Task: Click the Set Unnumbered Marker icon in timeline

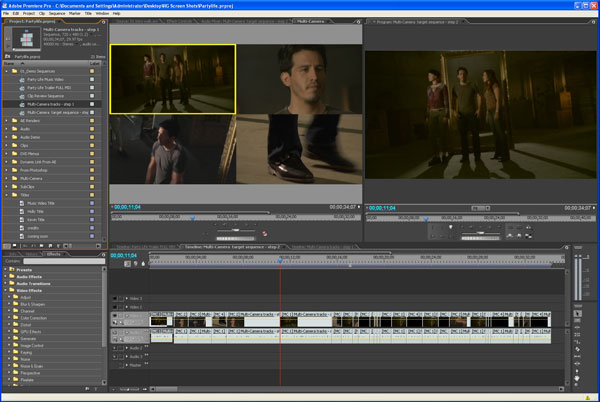Action: point(143,264)
